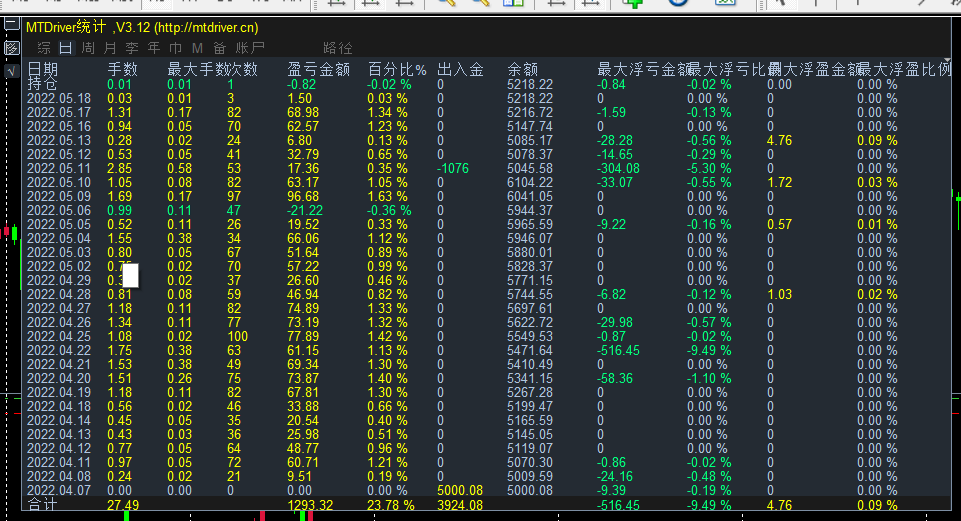The image size is (961, 521).
Task: Switch to the 账户 account tab
Action: point(250,48)
